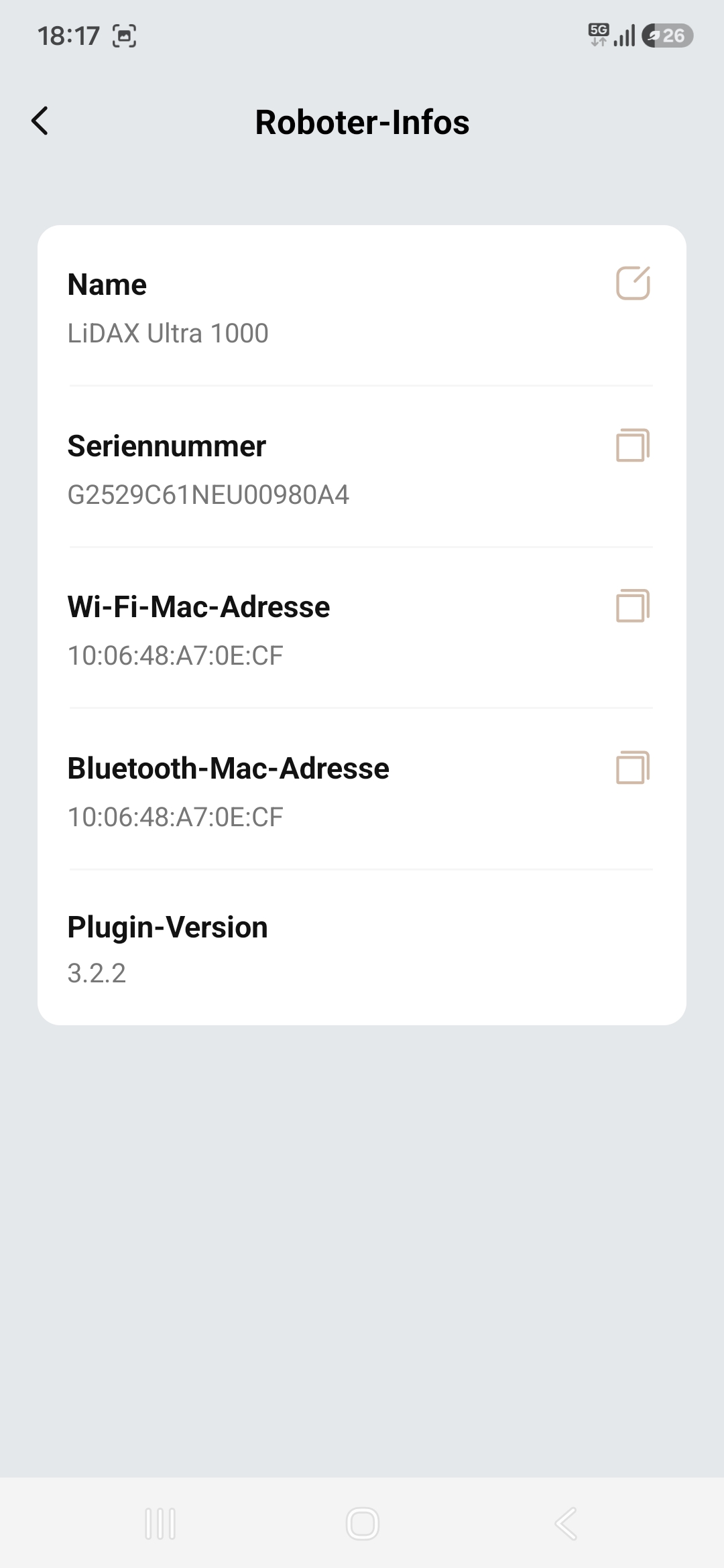The image size is (724, 1568).
Task: Tap the system back button in navigation bar
Action: pyautogui.click(x=566, y=1524)
